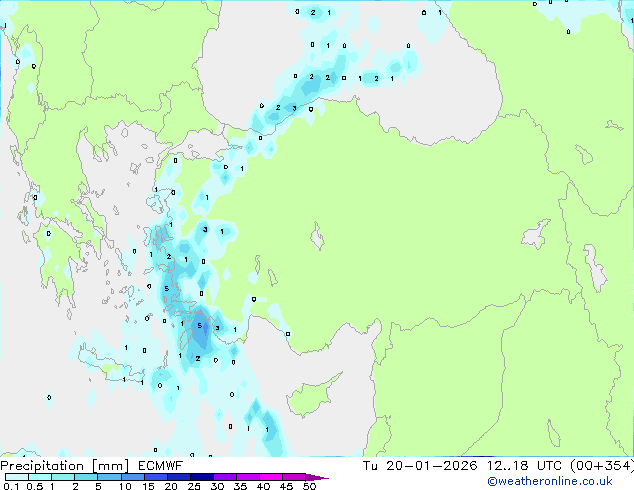Select the 1–2 mm legend color swatch
Screen dimensions: 634x490
(63, 477)
